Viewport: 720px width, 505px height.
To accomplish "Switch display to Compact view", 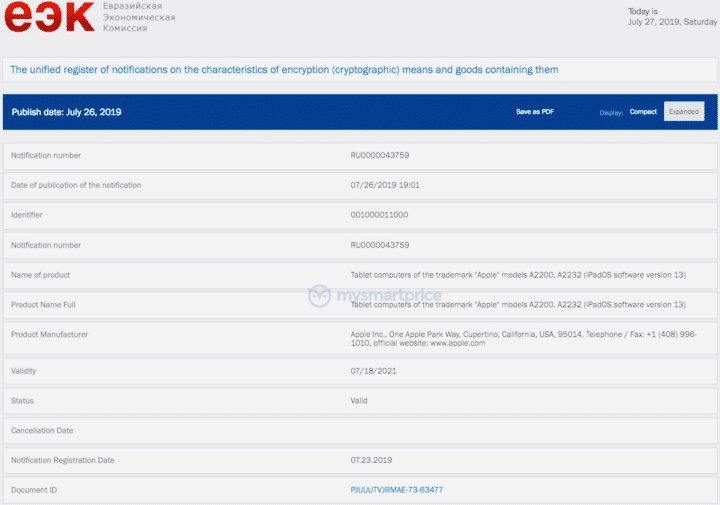I will point(643,112).
